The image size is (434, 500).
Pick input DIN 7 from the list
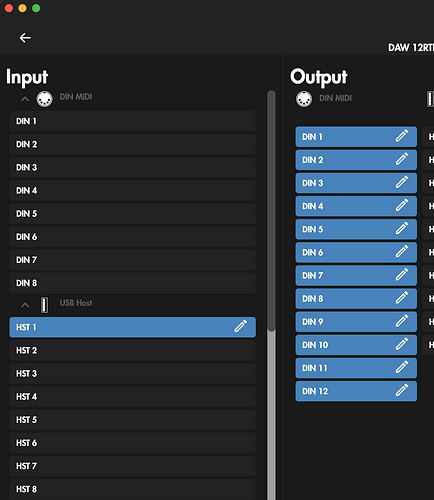click(x=133, y=260)
